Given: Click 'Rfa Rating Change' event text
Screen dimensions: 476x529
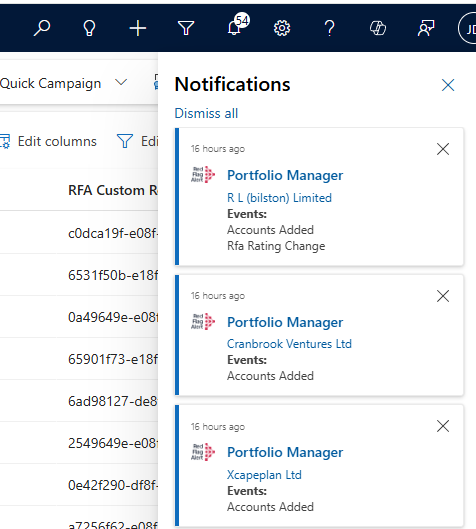Looking at the screenshot, I should tap(276, 246).
